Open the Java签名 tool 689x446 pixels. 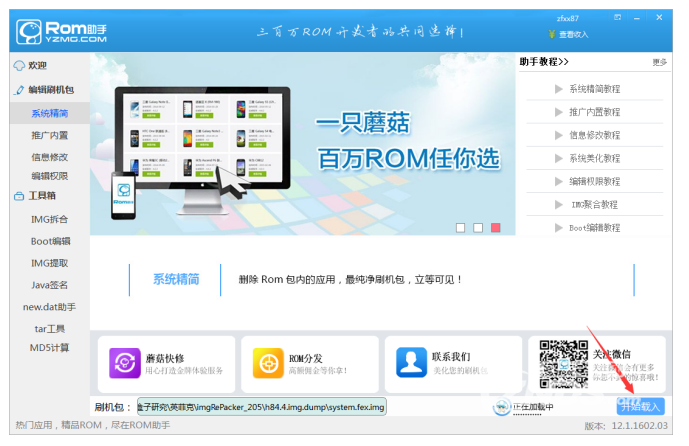(49, 285)
